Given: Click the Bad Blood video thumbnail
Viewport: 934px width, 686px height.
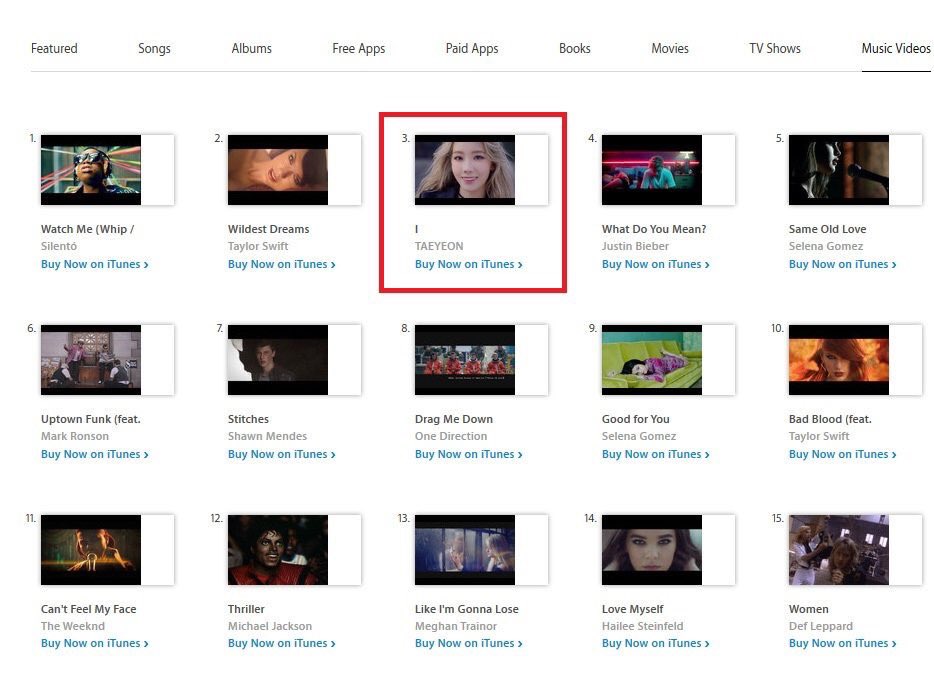Looking at the screenshot, I should tap(839, 360).
